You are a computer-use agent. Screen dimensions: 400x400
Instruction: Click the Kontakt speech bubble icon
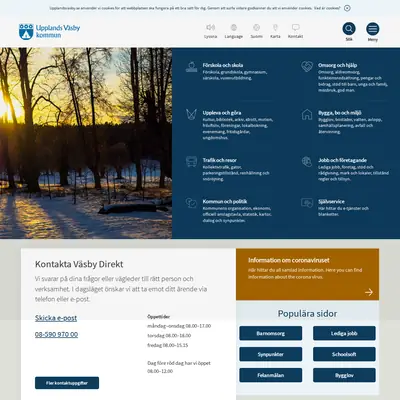tap(295, 27)
